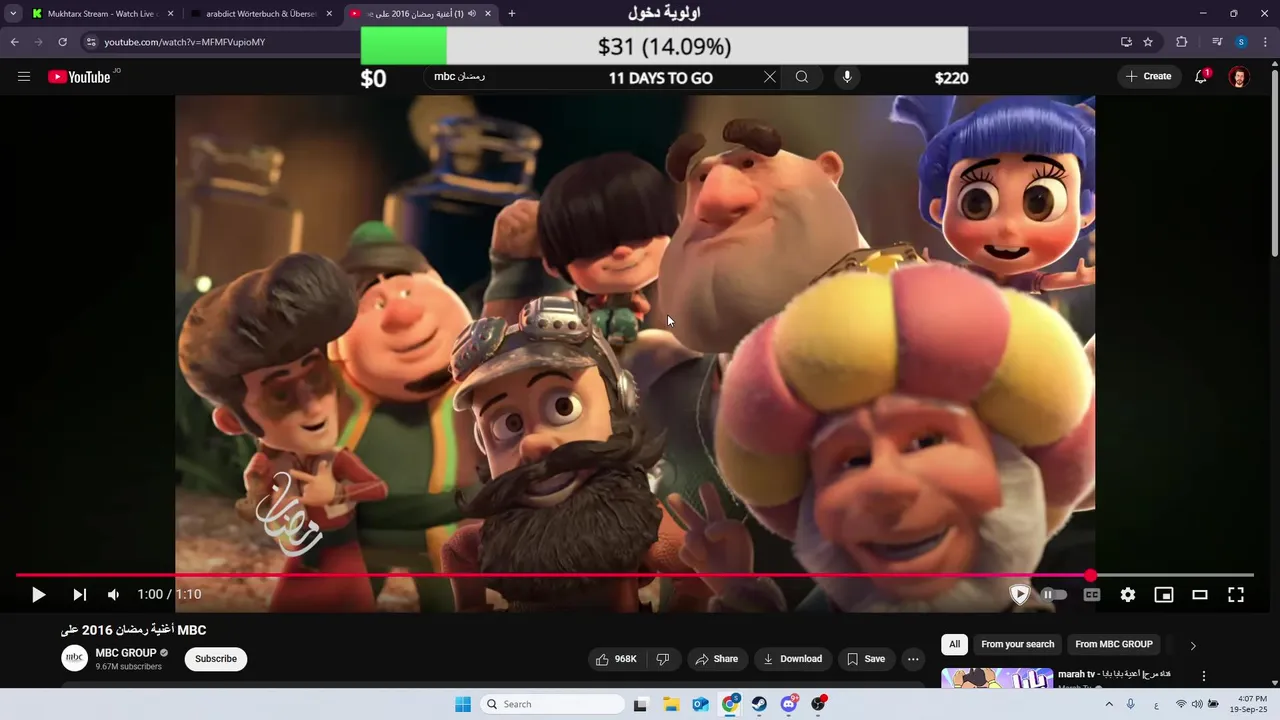
Task: Open File Explorer from the taskbar
Action: 670,704
